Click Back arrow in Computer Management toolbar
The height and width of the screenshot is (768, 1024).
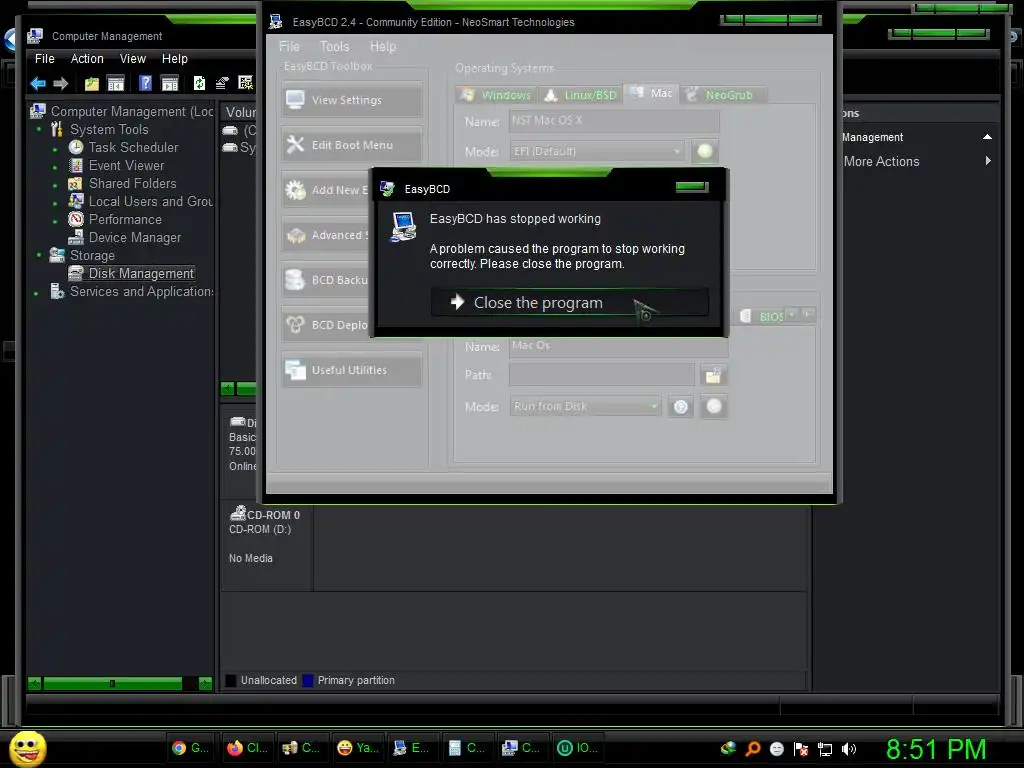click(38, 83)
